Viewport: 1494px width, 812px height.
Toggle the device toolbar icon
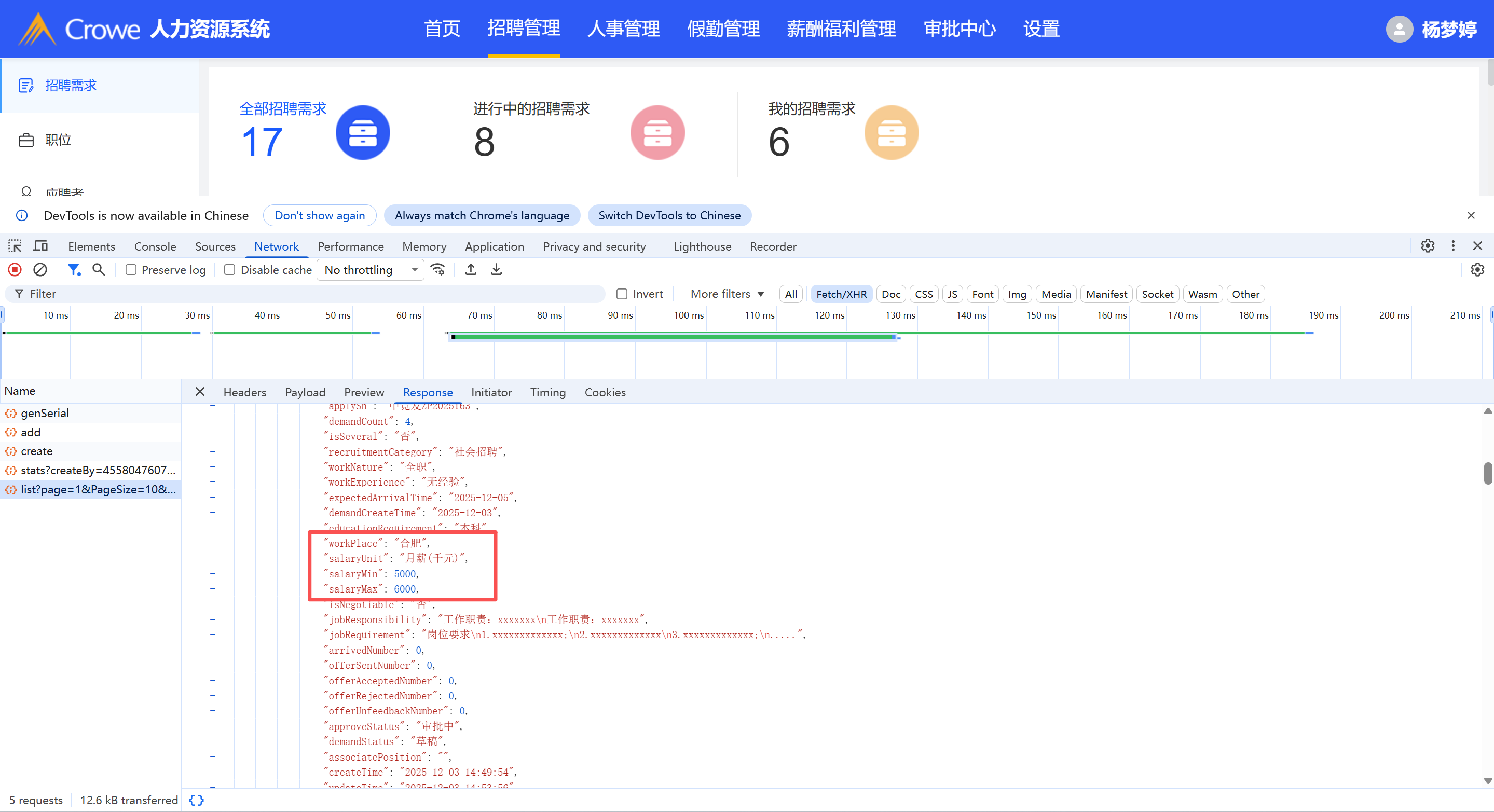40,246
